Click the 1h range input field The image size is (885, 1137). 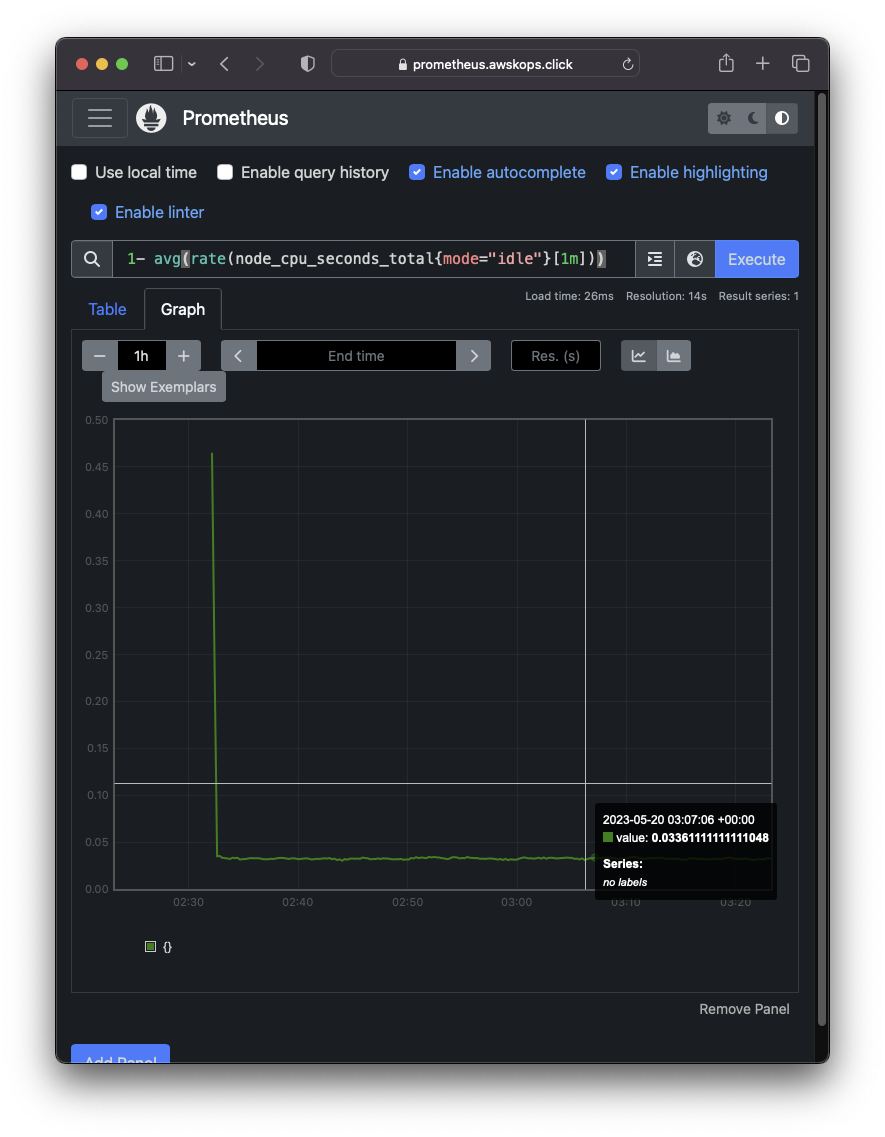pos(141,355)
